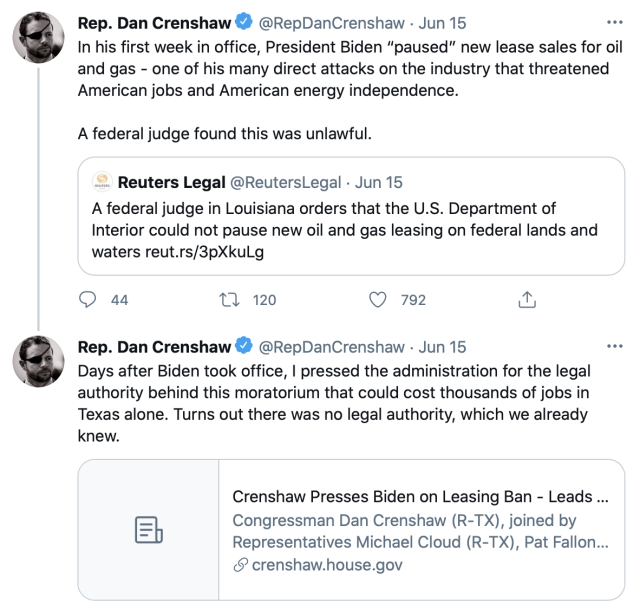Open first tweet's profile avatar

pyautogui.click(x=38, y=40)
